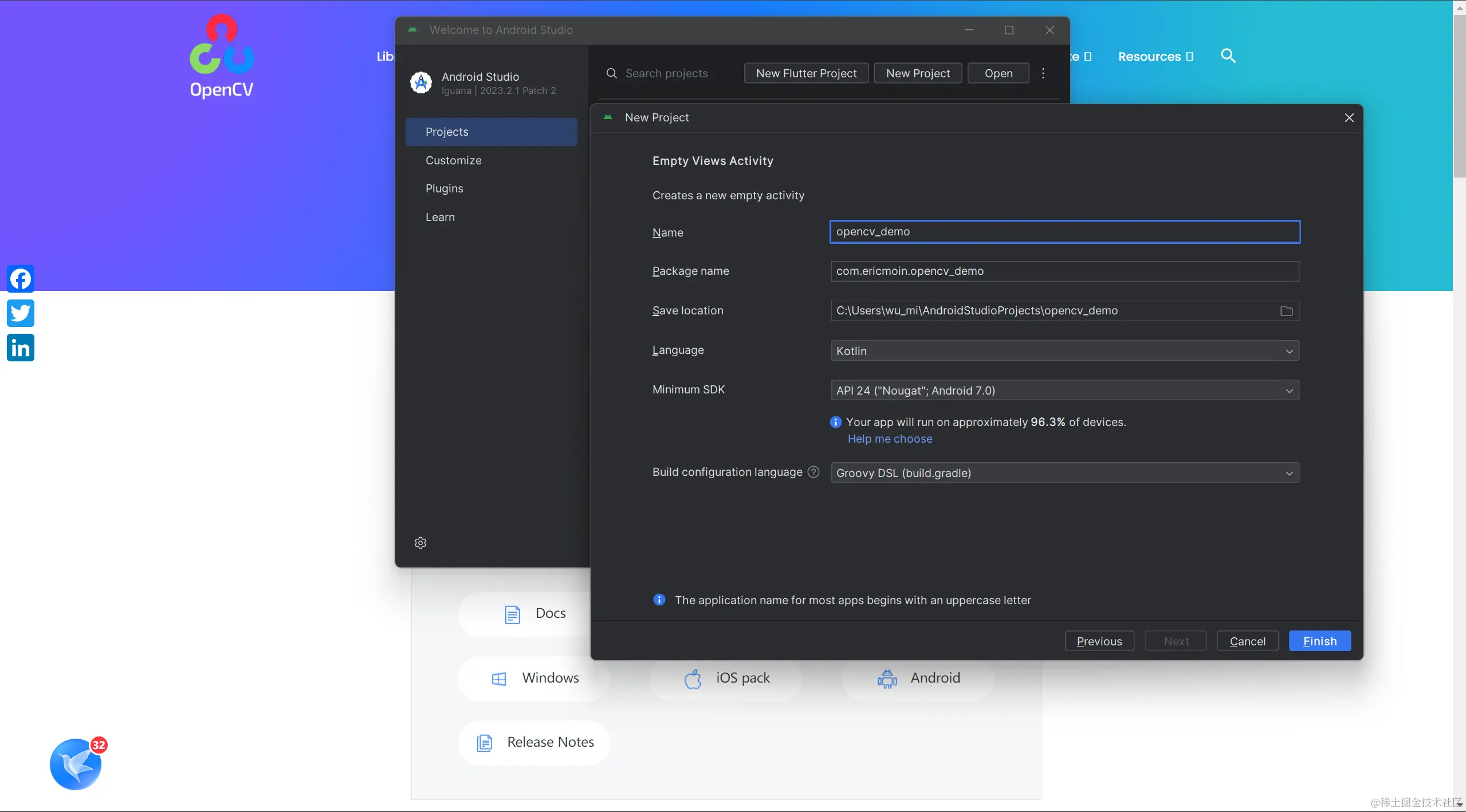Click the help icon beside Build configuration language

tap(813, 472)
